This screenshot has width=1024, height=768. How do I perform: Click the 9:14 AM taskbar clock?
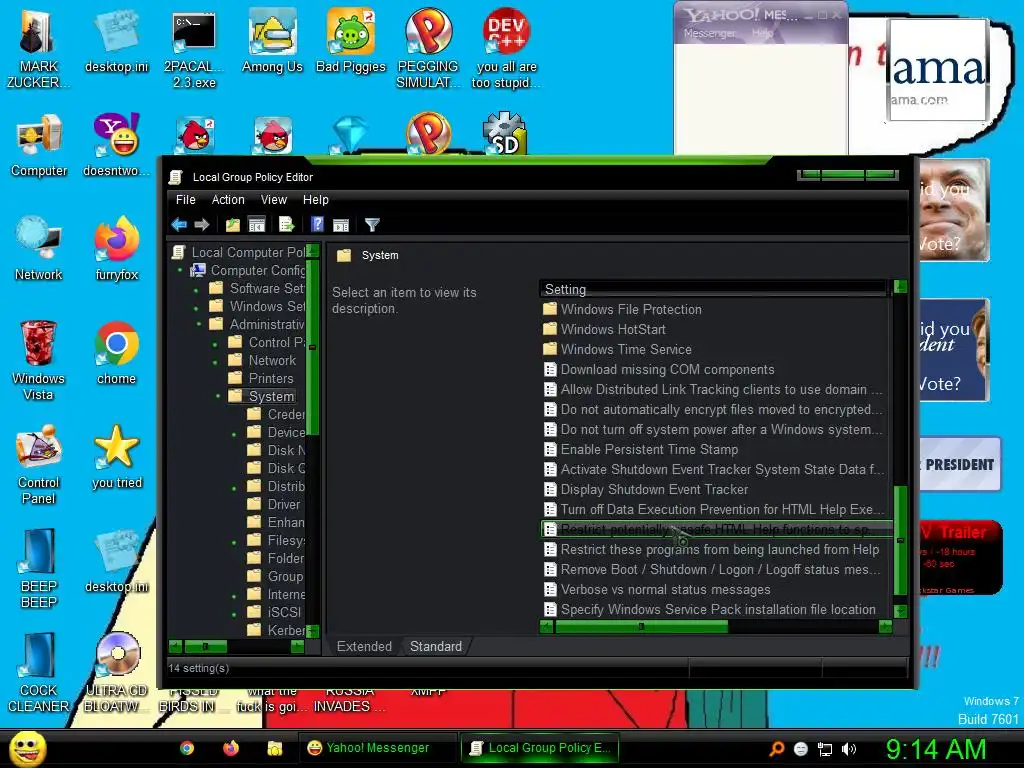tap(936, 749)
